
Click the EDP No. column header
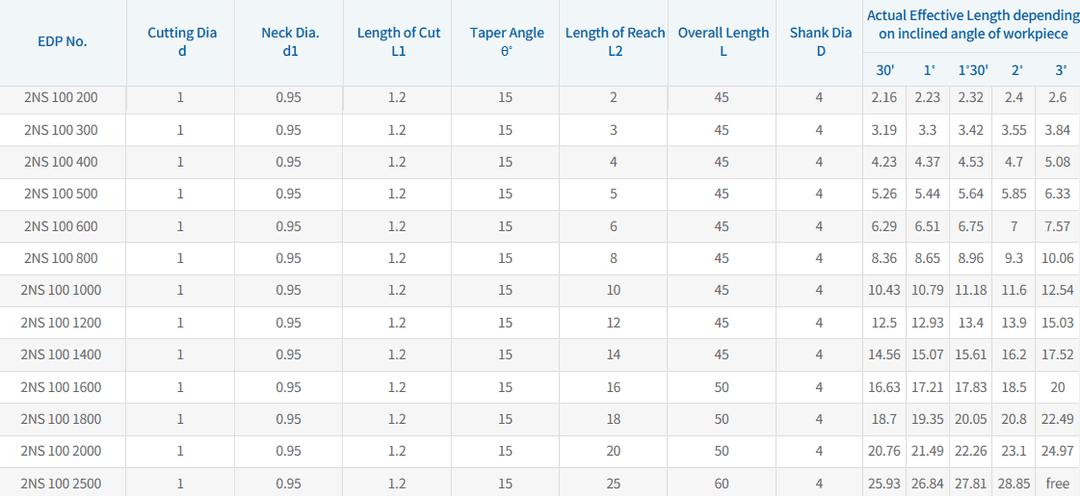tap(62, 42)
